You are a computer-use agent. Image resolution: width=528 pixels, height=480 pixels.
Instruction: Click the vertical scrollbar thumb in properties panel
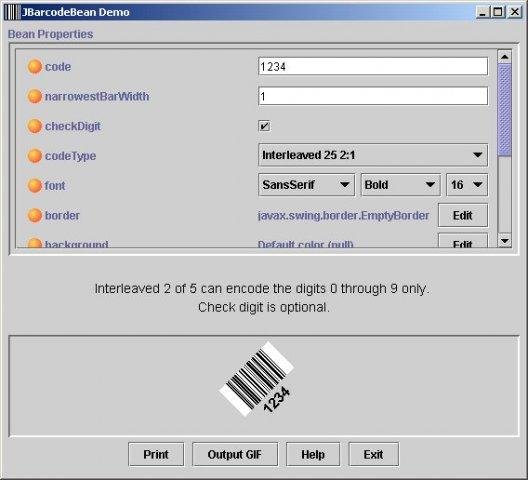tap(504, 110)
